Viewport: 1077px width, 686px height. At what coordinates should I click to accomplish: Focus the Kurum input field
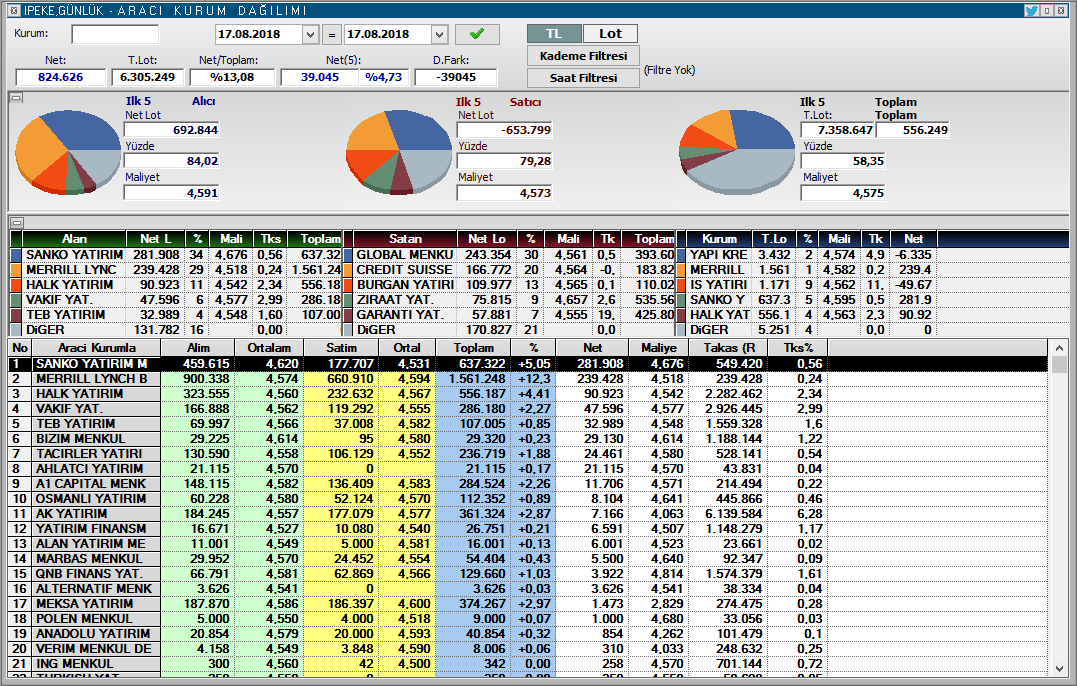[x=115, y=34]
